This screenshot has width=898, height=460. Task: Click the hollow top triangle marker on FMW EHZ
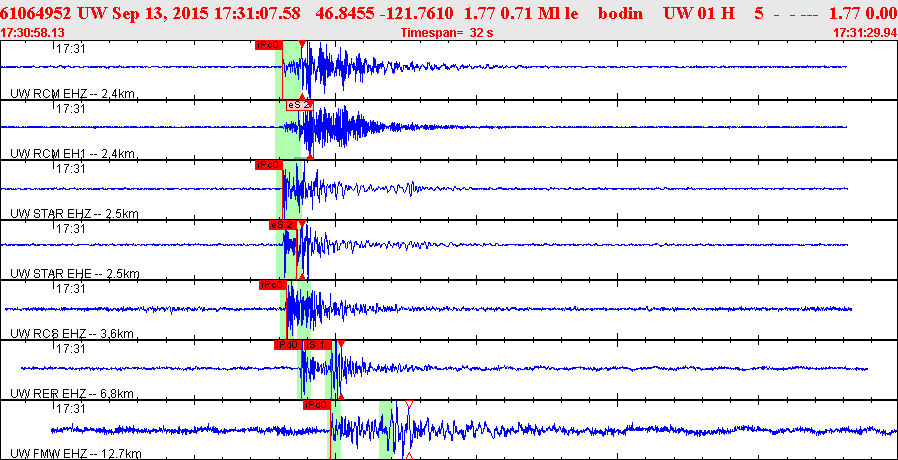point(409,404)
